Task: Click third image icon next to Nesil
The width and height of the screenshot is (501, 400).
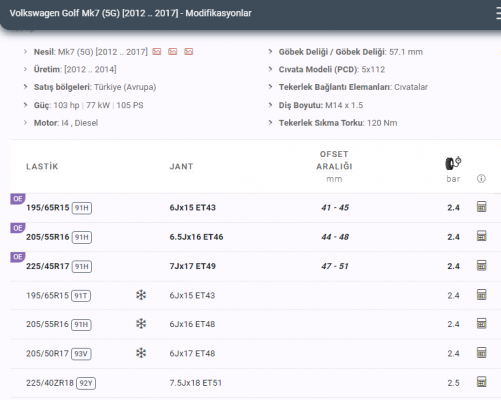Action: 189,52
